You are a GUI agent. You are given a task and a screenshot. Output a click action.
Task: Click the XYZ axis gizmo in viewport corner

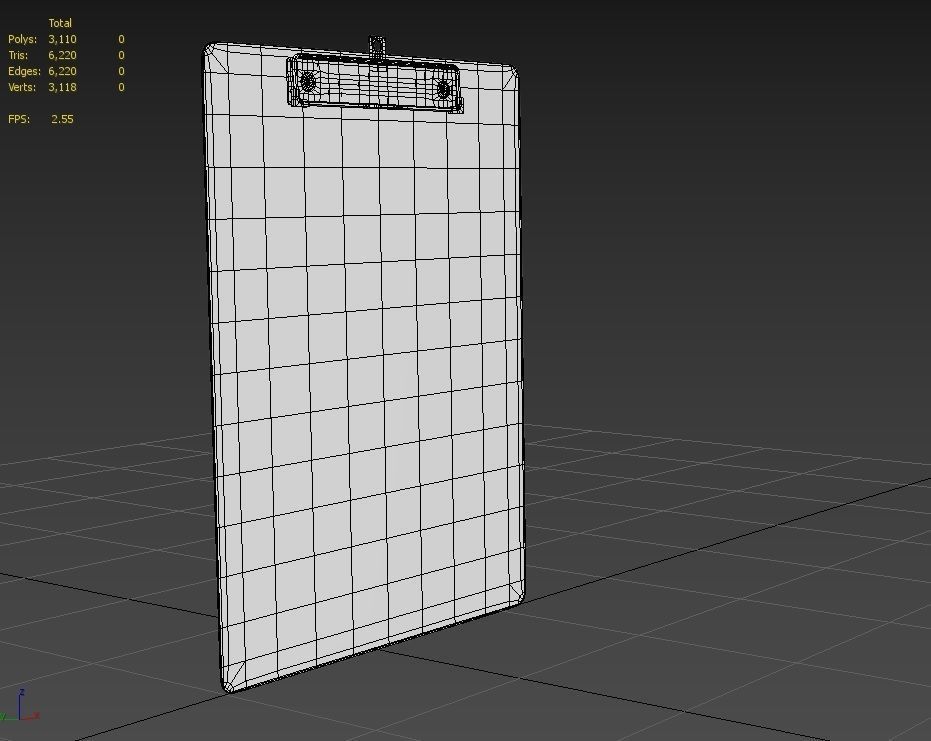point(20,706)
